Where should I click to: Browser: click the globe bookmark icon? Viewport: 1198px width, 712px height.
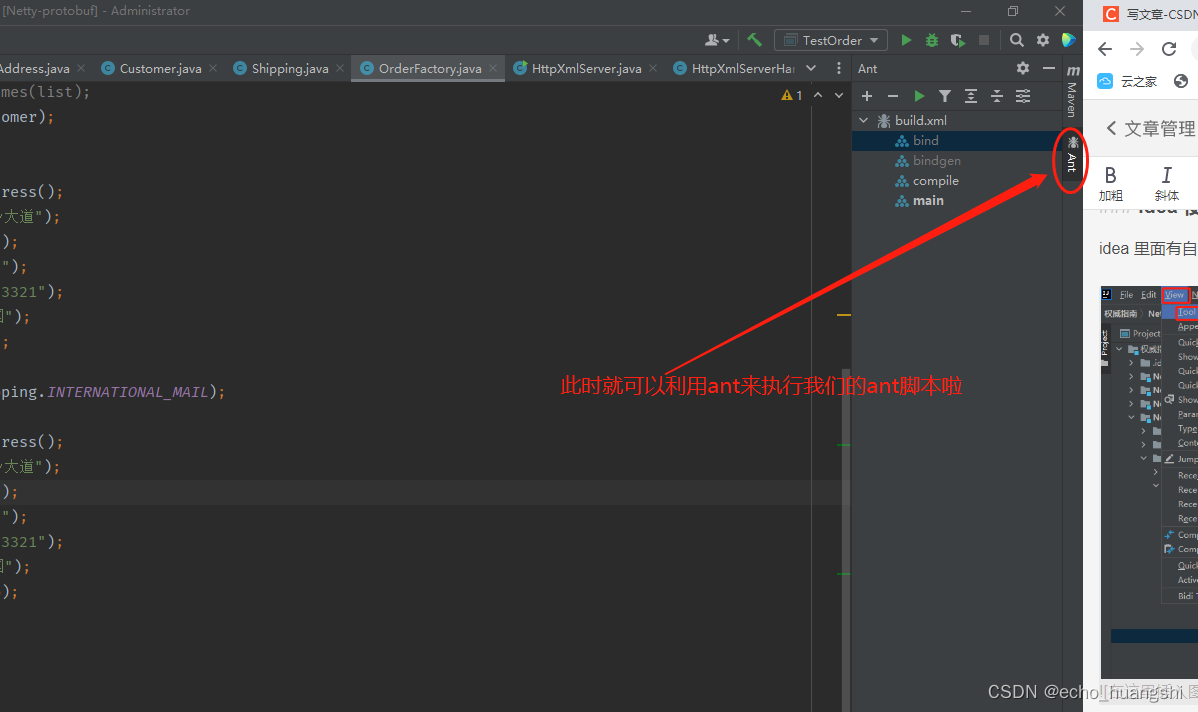1180,81
